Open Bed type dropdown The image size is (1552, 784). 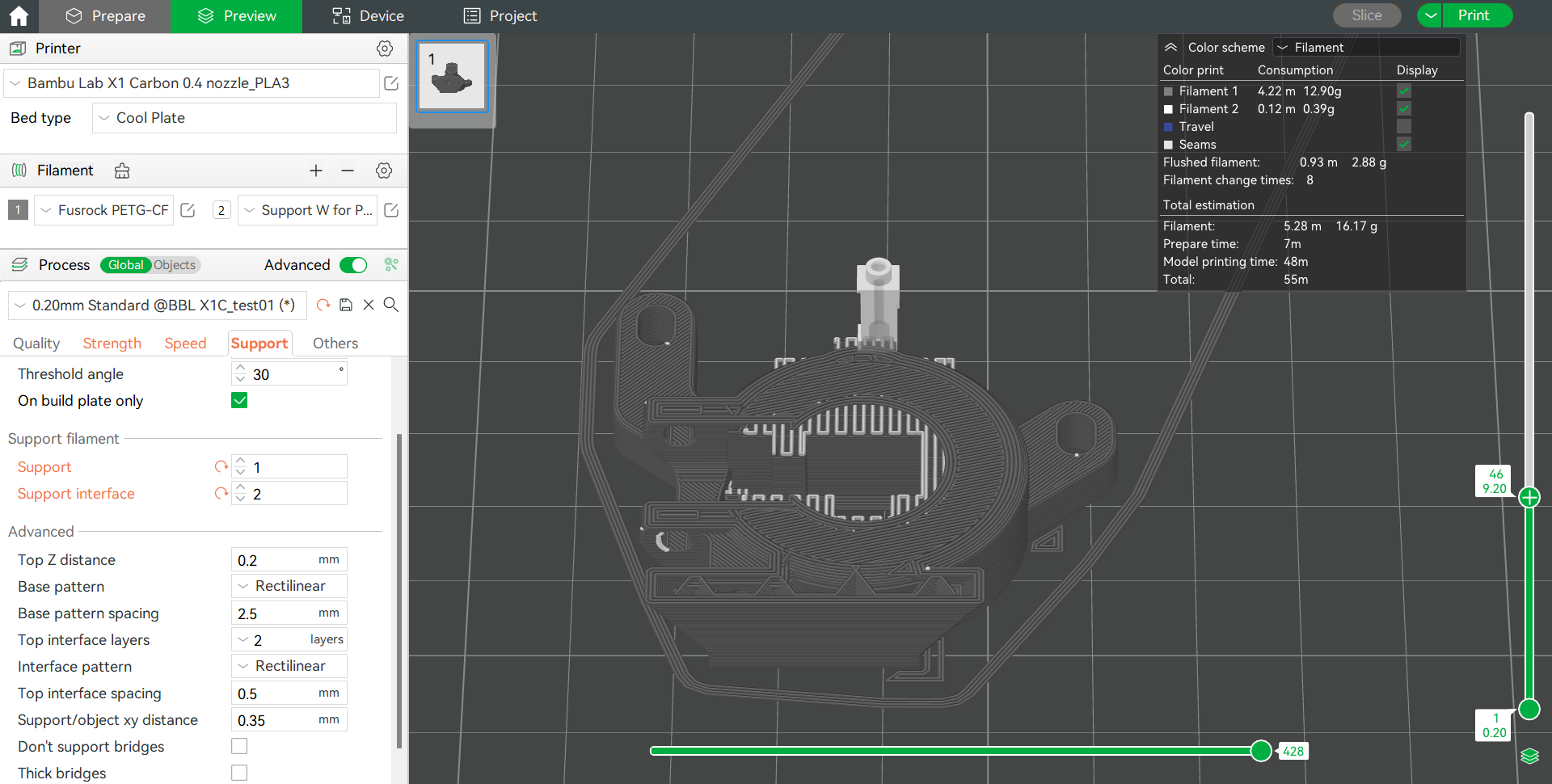[244, 118]
